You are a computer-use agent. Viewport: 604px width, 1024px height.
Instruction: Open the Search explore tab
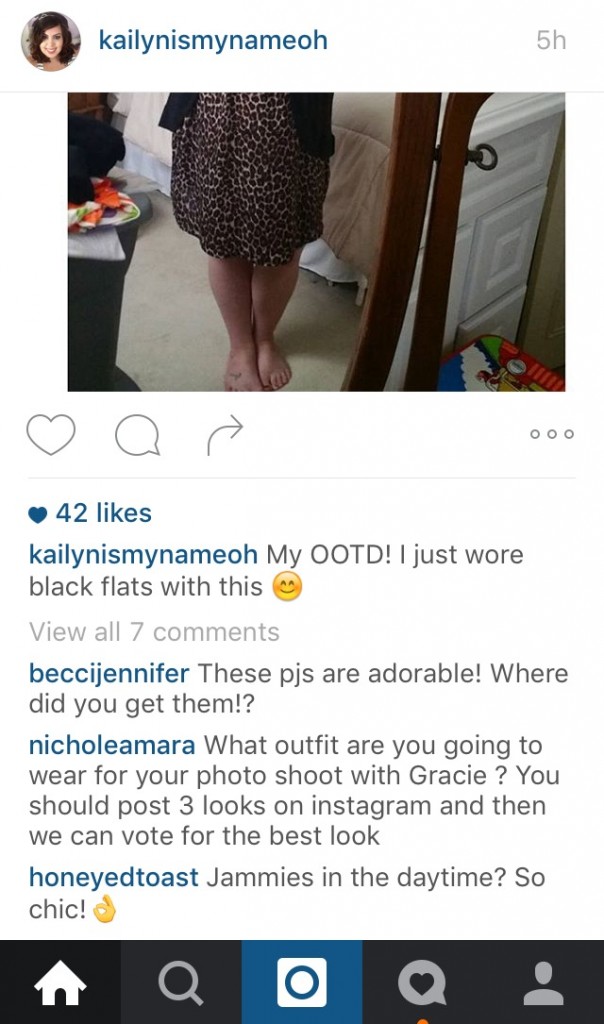[x=181, y=982]
